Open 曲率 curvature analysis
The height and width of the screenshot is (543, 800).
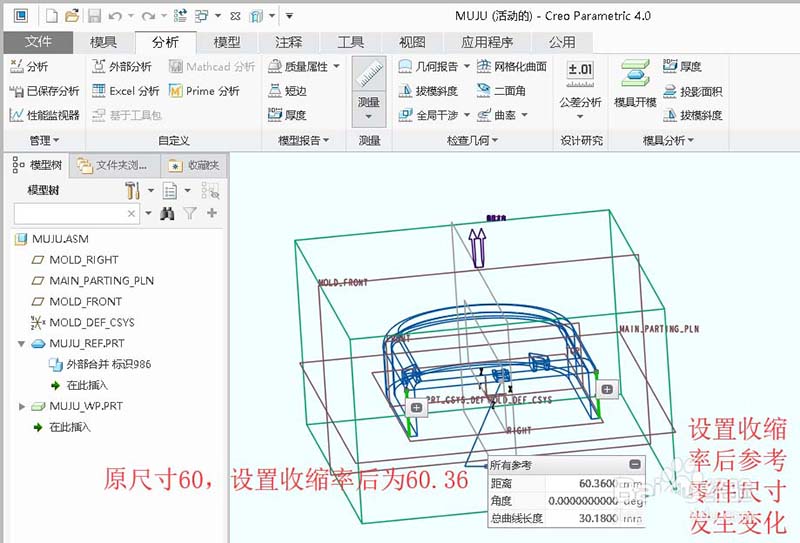496,115
